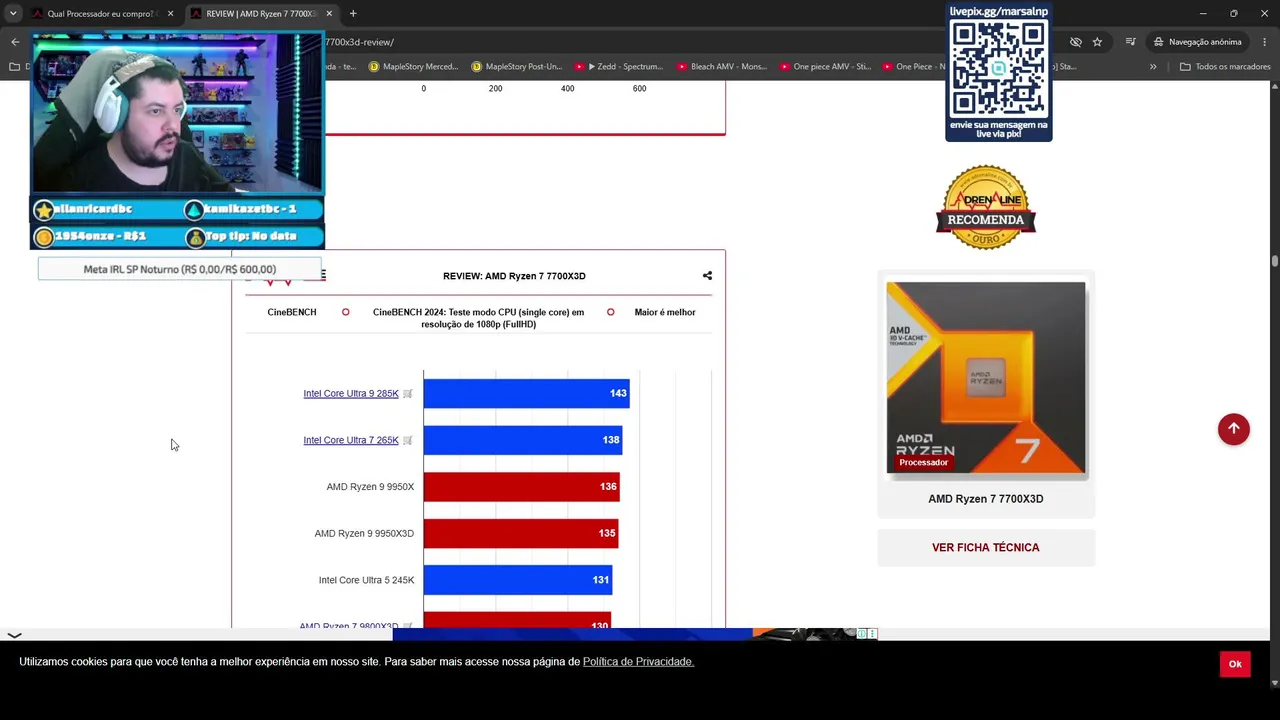Click the streamer webcam overlay
Screen dimensions: 1280x720
click(178, 113)
